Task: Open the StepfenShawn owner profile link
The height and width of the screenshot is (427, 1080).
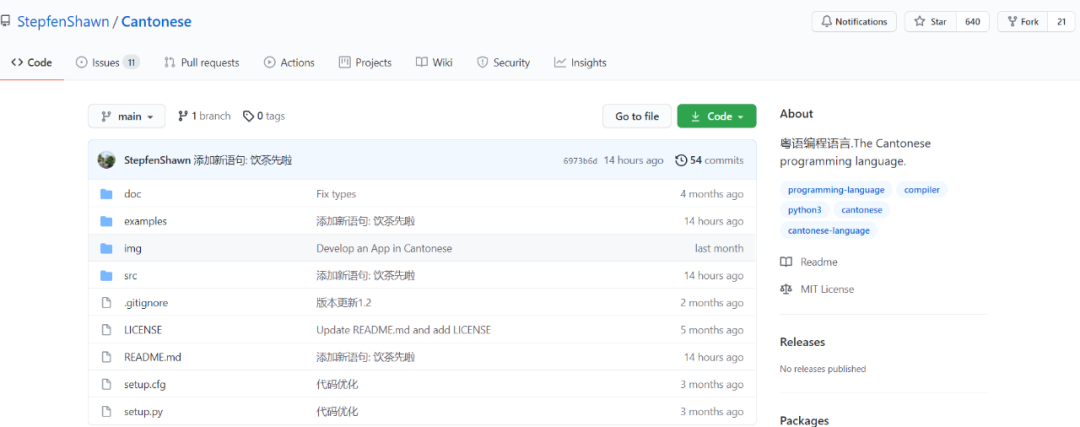Action: pos(63,21)
